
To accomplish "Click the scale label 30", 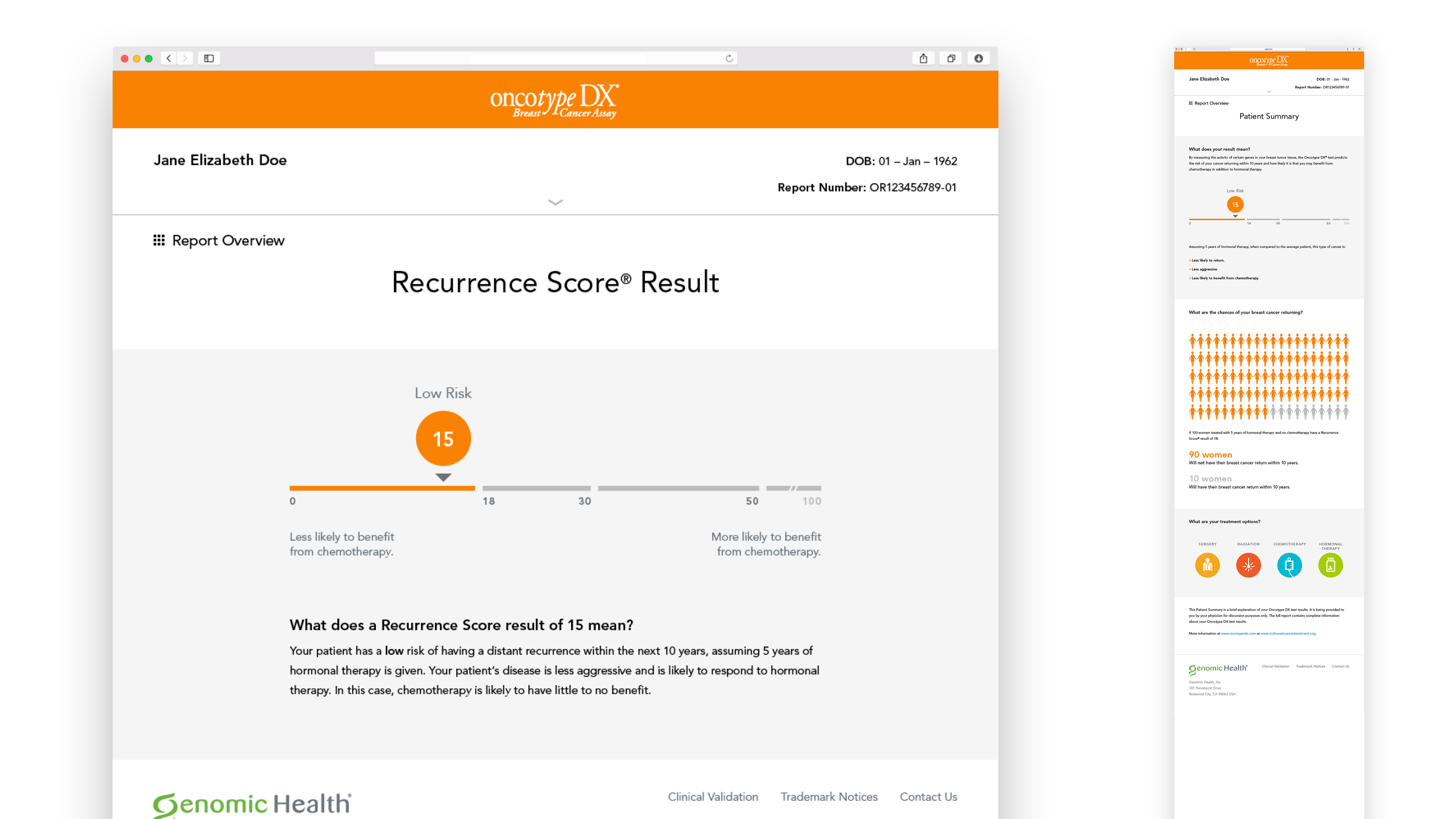I will point(584,501).
